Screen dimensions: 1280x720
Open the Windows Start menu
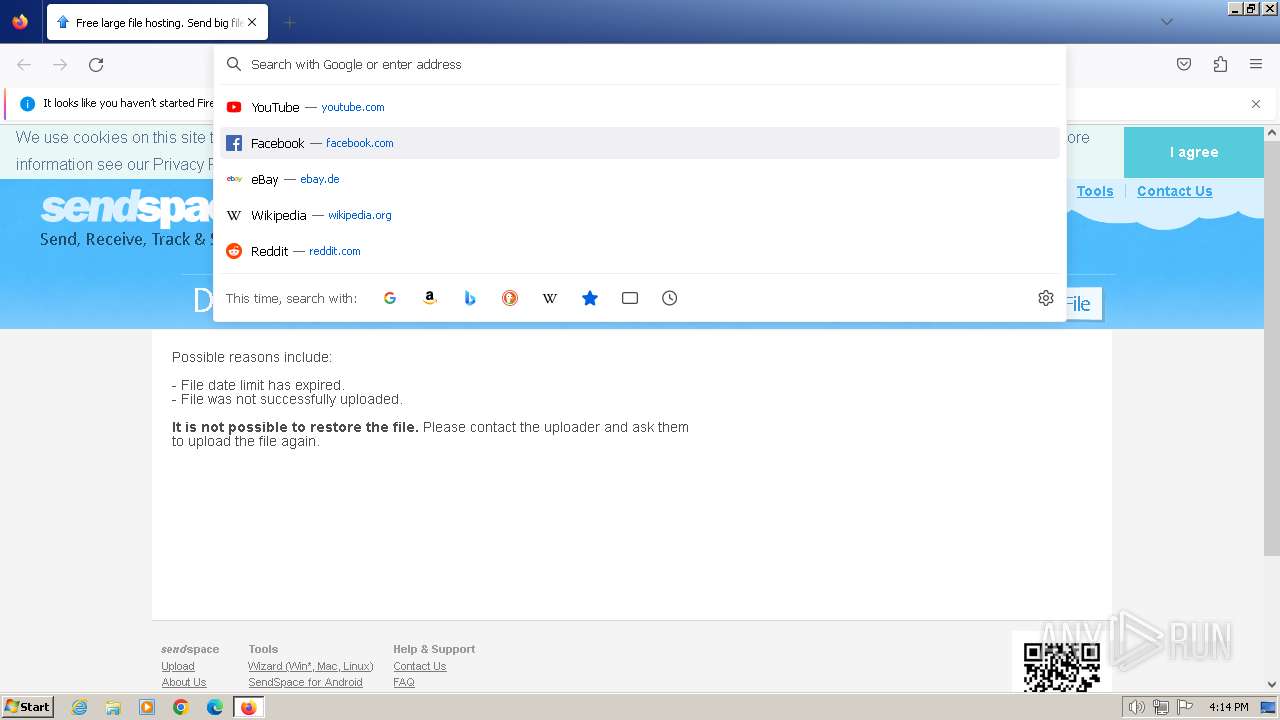click(28, 706)
